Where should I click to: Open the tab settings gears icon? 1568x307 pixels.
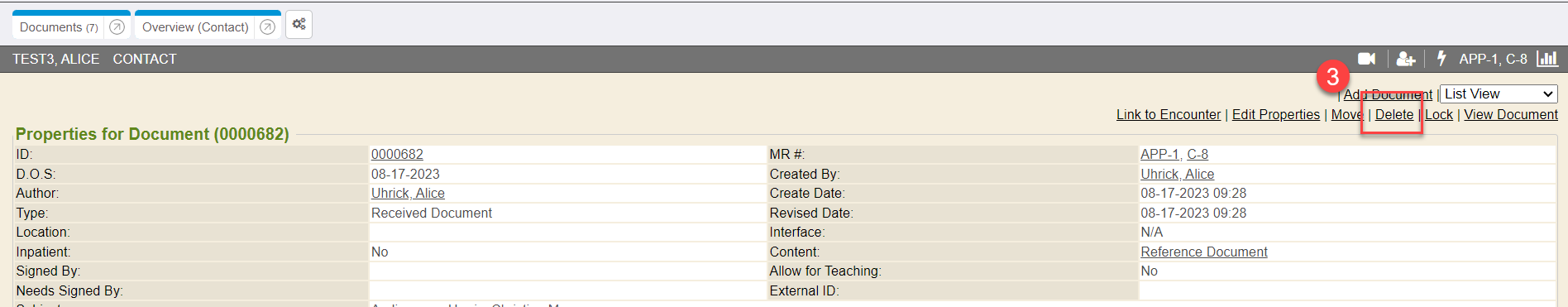click(299, 24)
